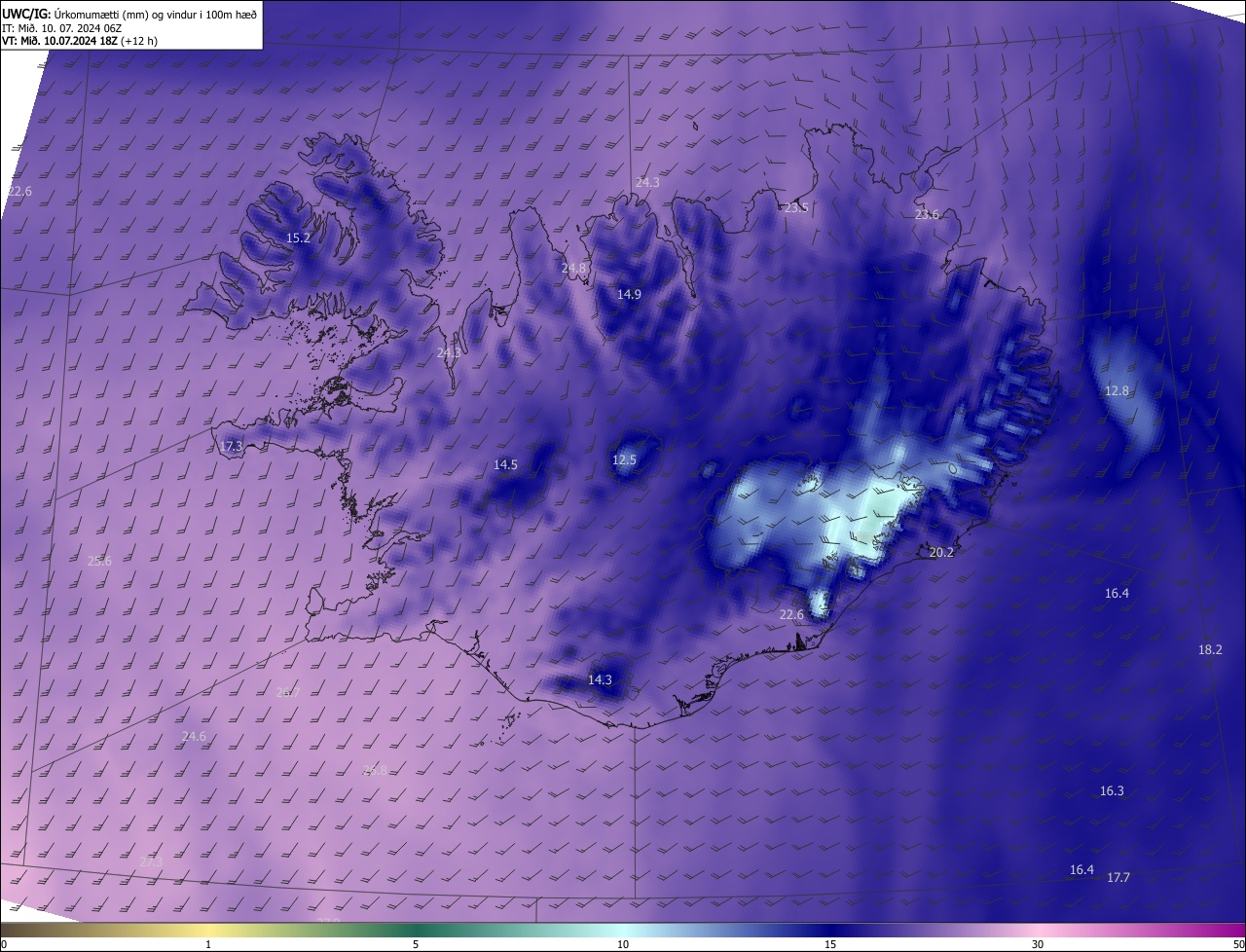Click the 27.3 value label
1246x952 pixels.
click(x=151, y=861)
